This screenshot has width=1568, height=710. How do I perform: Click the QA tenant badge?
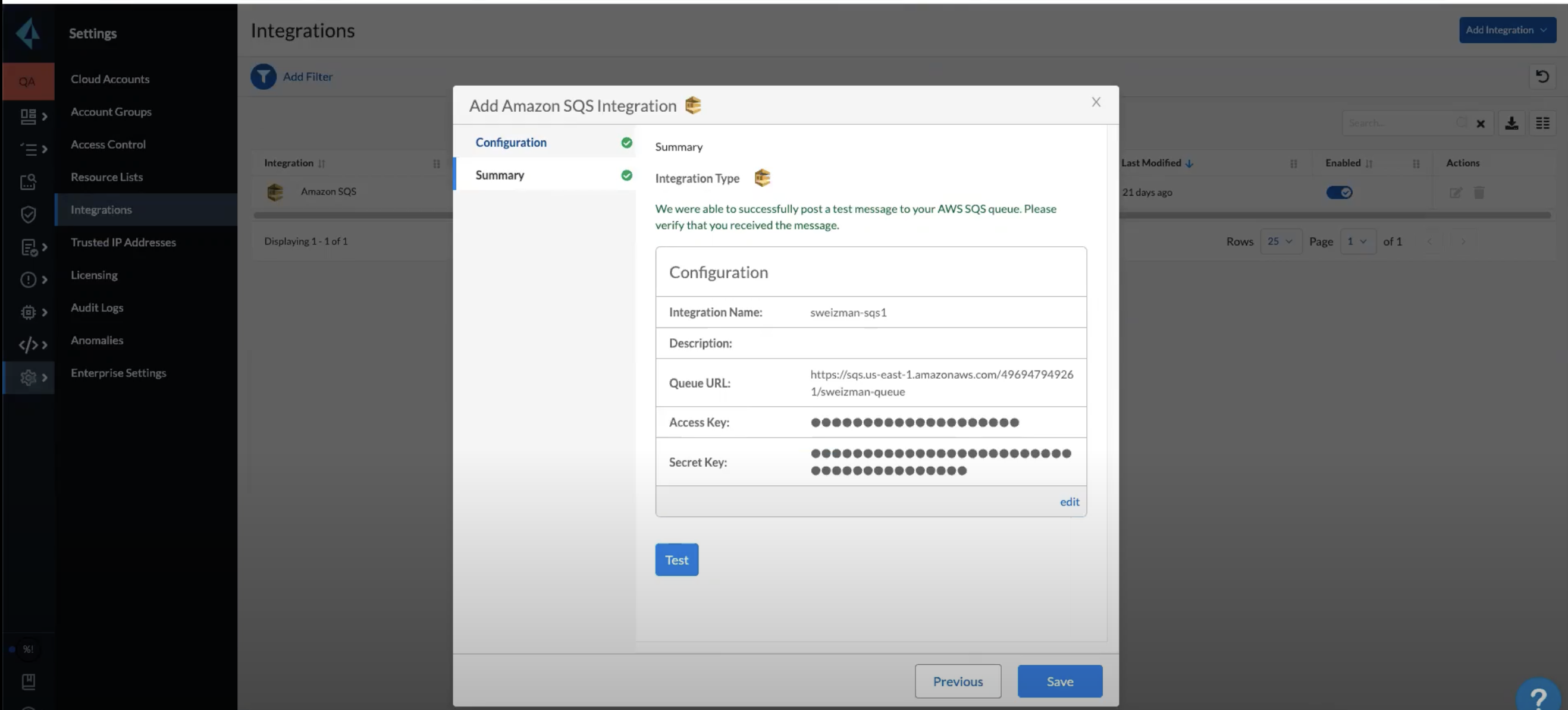pos(27,81)
